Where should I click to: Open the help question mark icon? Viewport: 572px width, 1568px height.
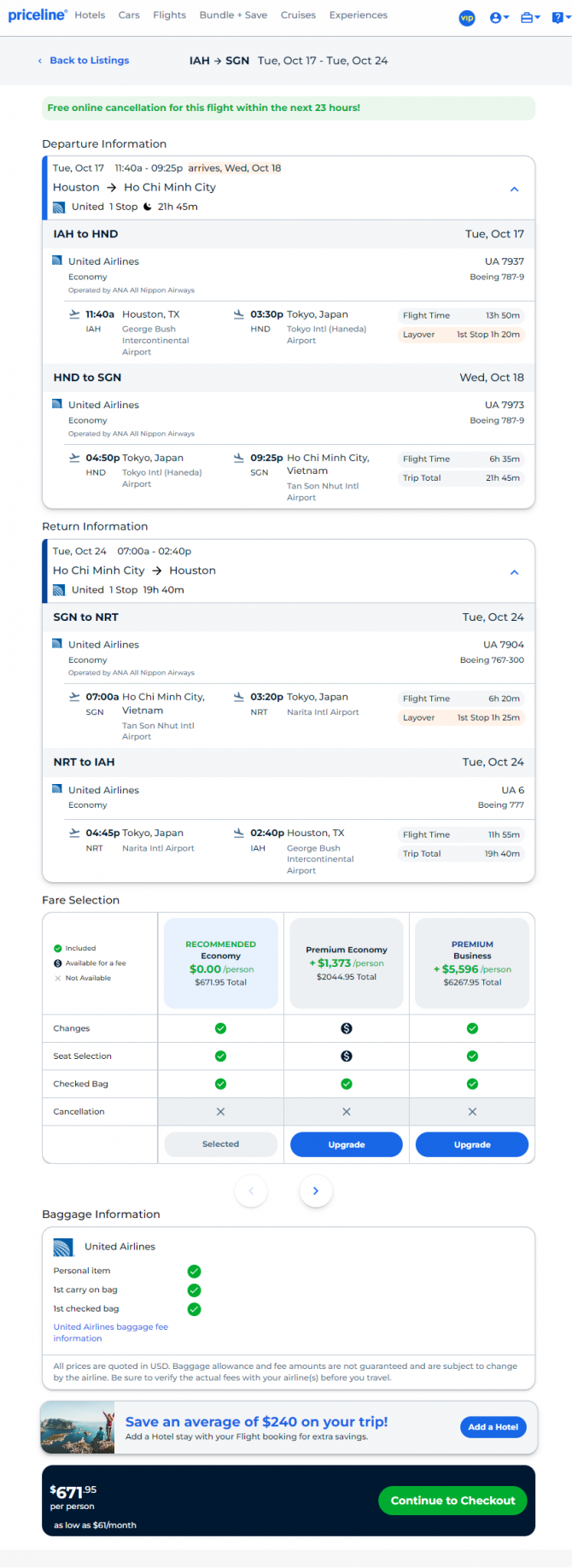tap(561, 18)
